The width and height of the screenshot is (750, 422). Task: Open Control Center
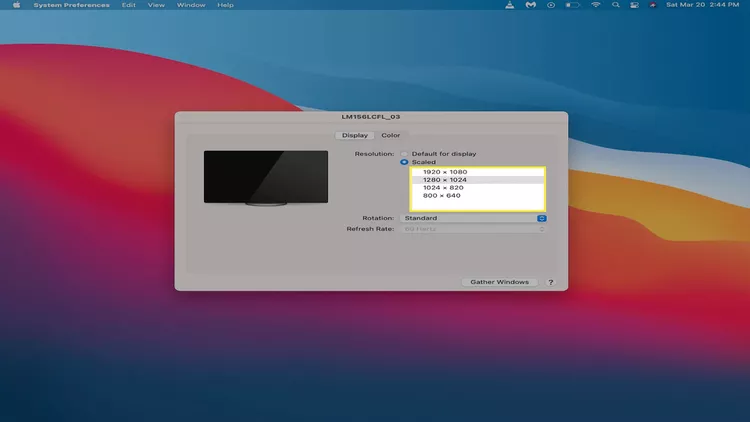(x=634, y=5)
